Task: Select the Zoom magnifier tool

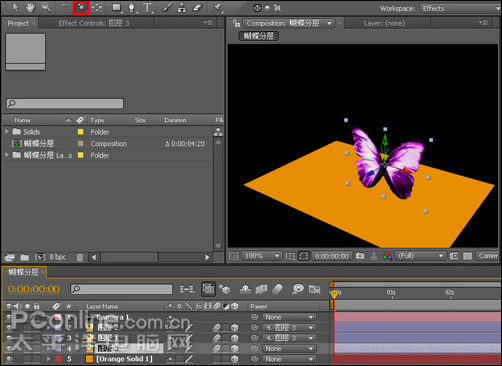Action: point(46,8)
